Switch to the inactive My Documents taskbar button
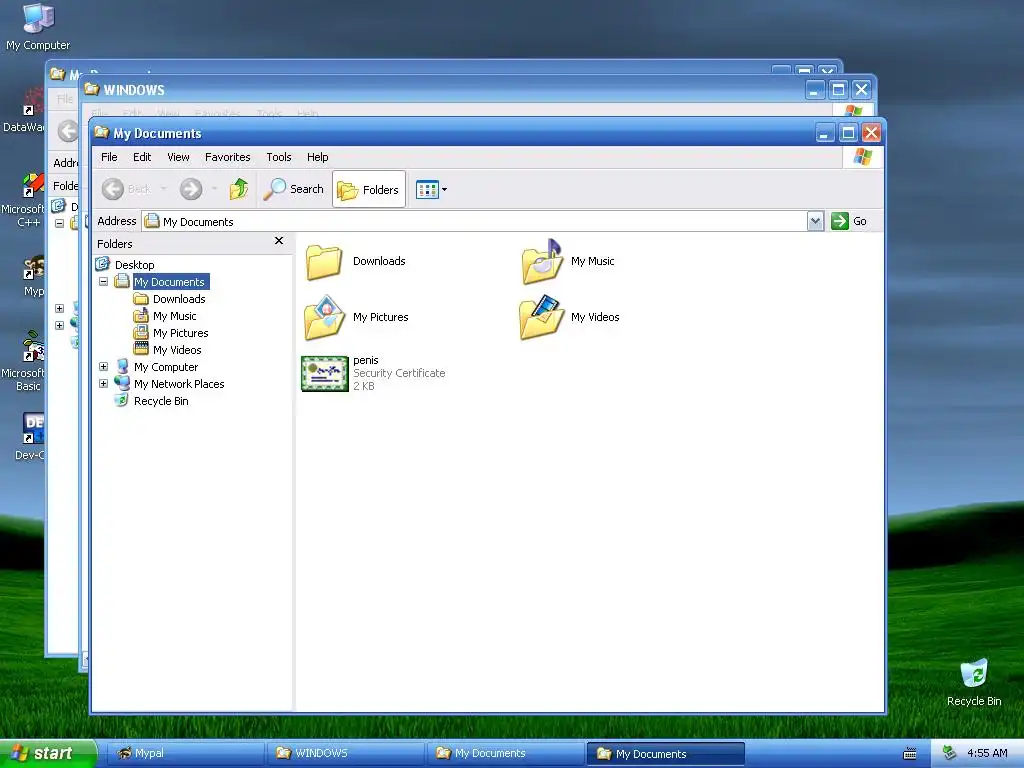1024x768 pixels. pyautogui.click(x=505, y=754)
